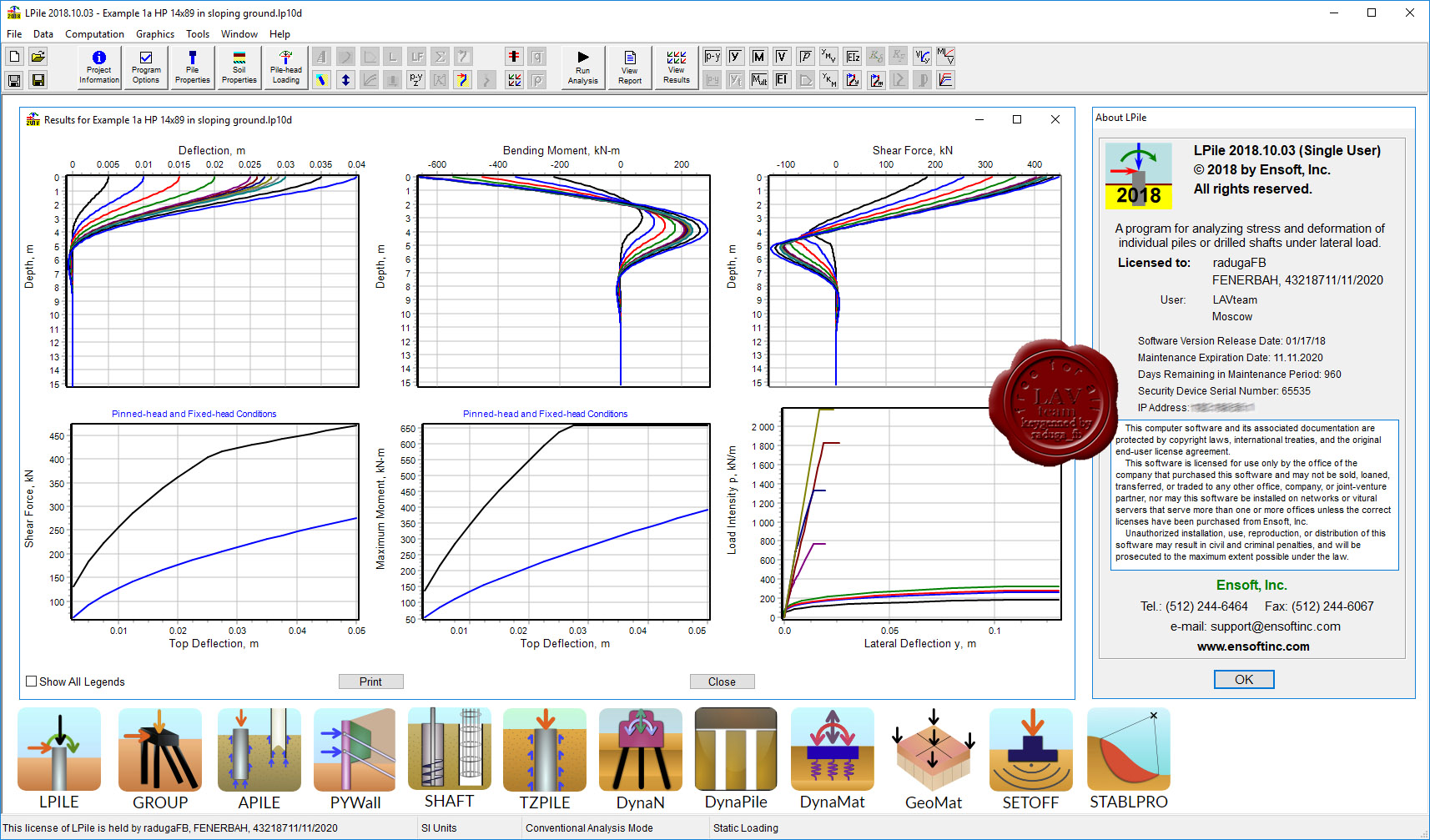Screen dimensions: 1430x840
Task: Click the SHAFT product icon
Action: point(449,748)
